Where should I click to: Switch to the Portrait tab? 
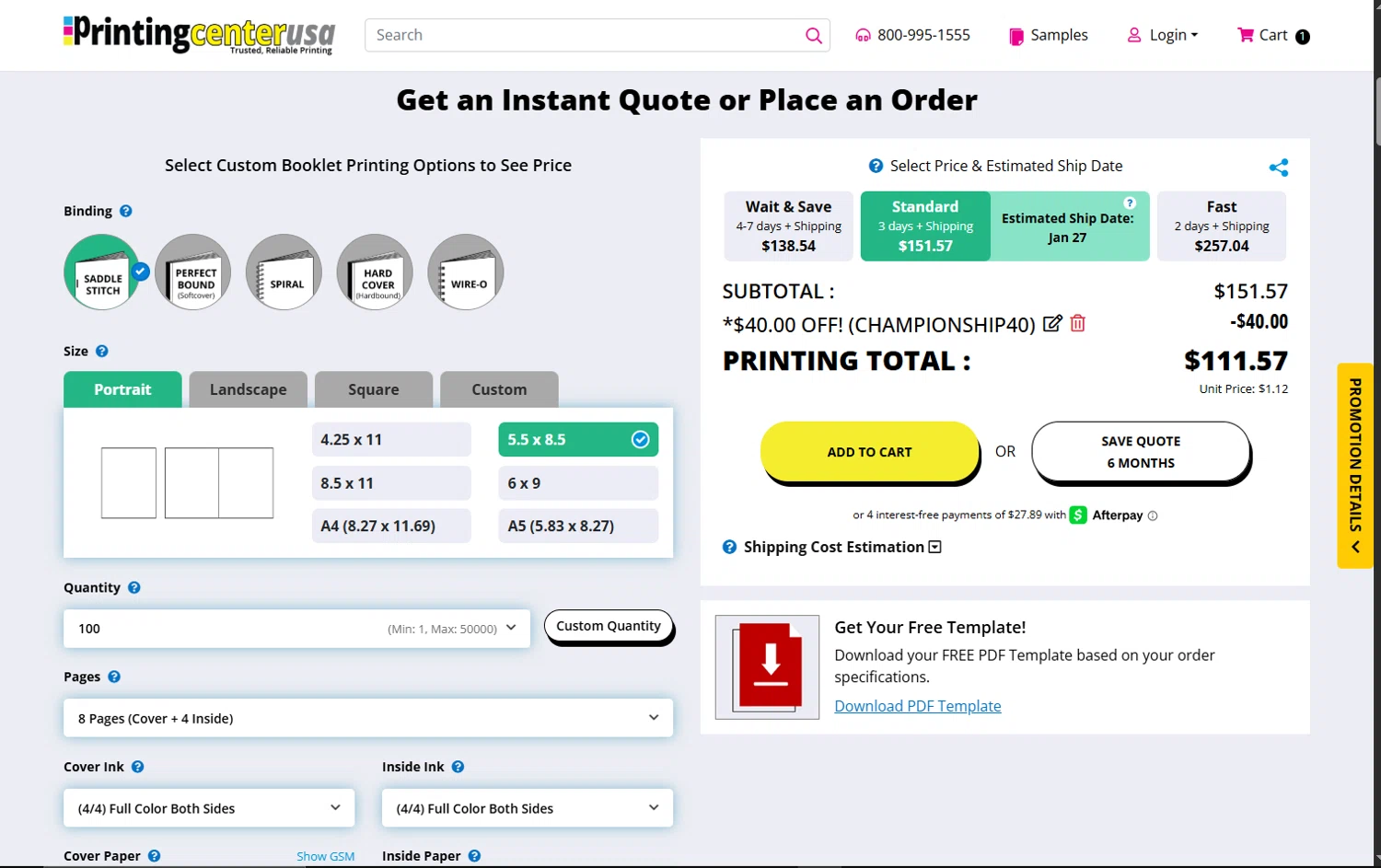tap(122, 389)
